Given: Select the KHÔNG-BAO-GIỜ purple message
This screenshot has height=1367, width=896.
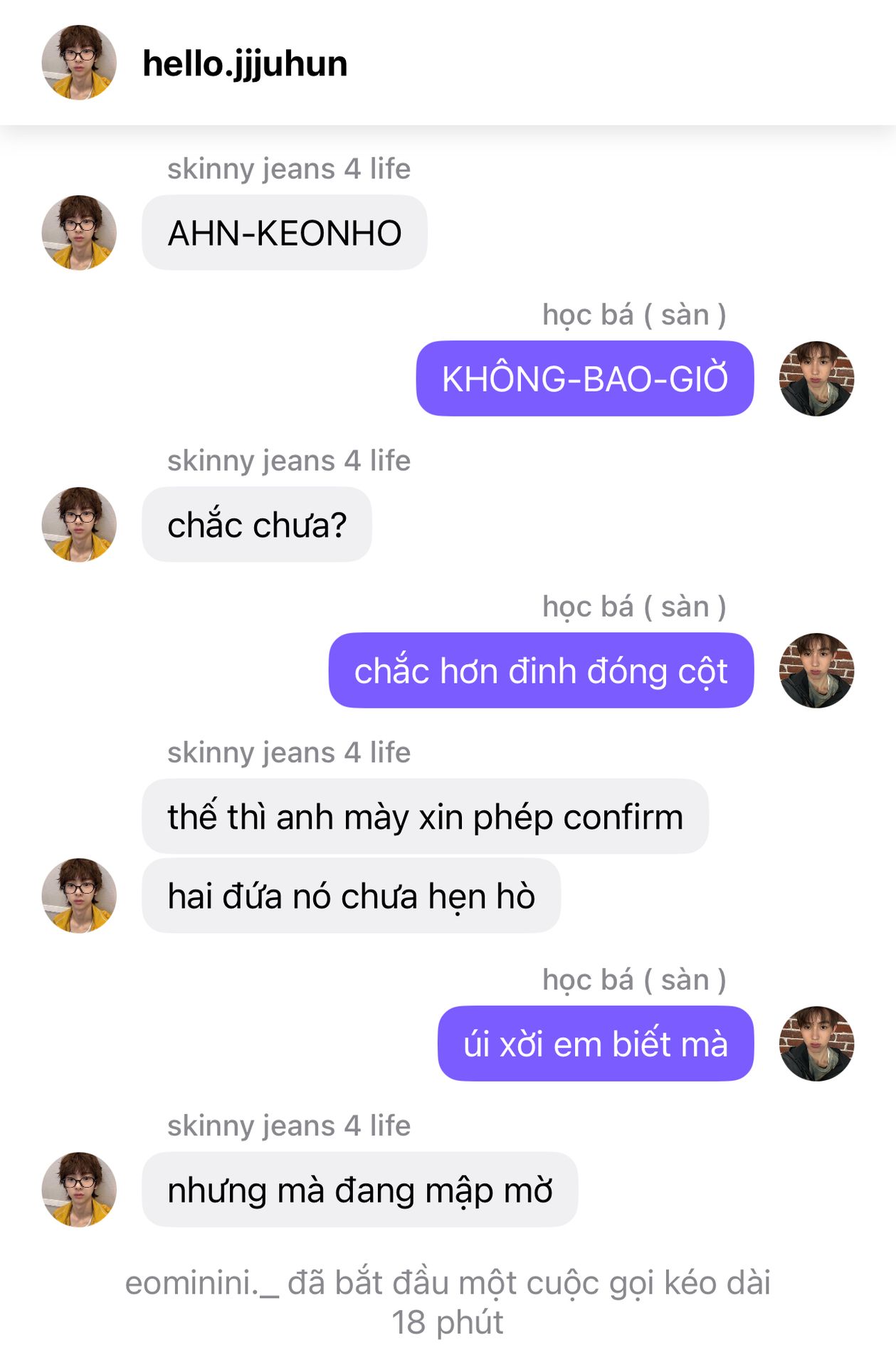Looking at the screenshot, I should 585,379.
